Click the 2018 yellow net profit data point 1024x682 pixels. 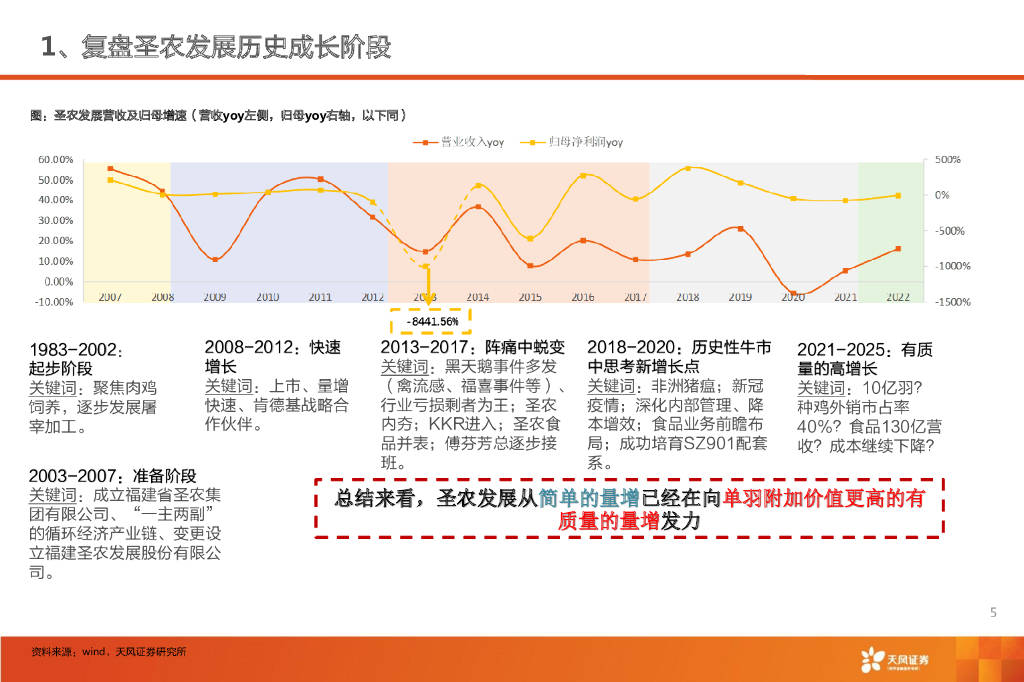coord(688,169)
